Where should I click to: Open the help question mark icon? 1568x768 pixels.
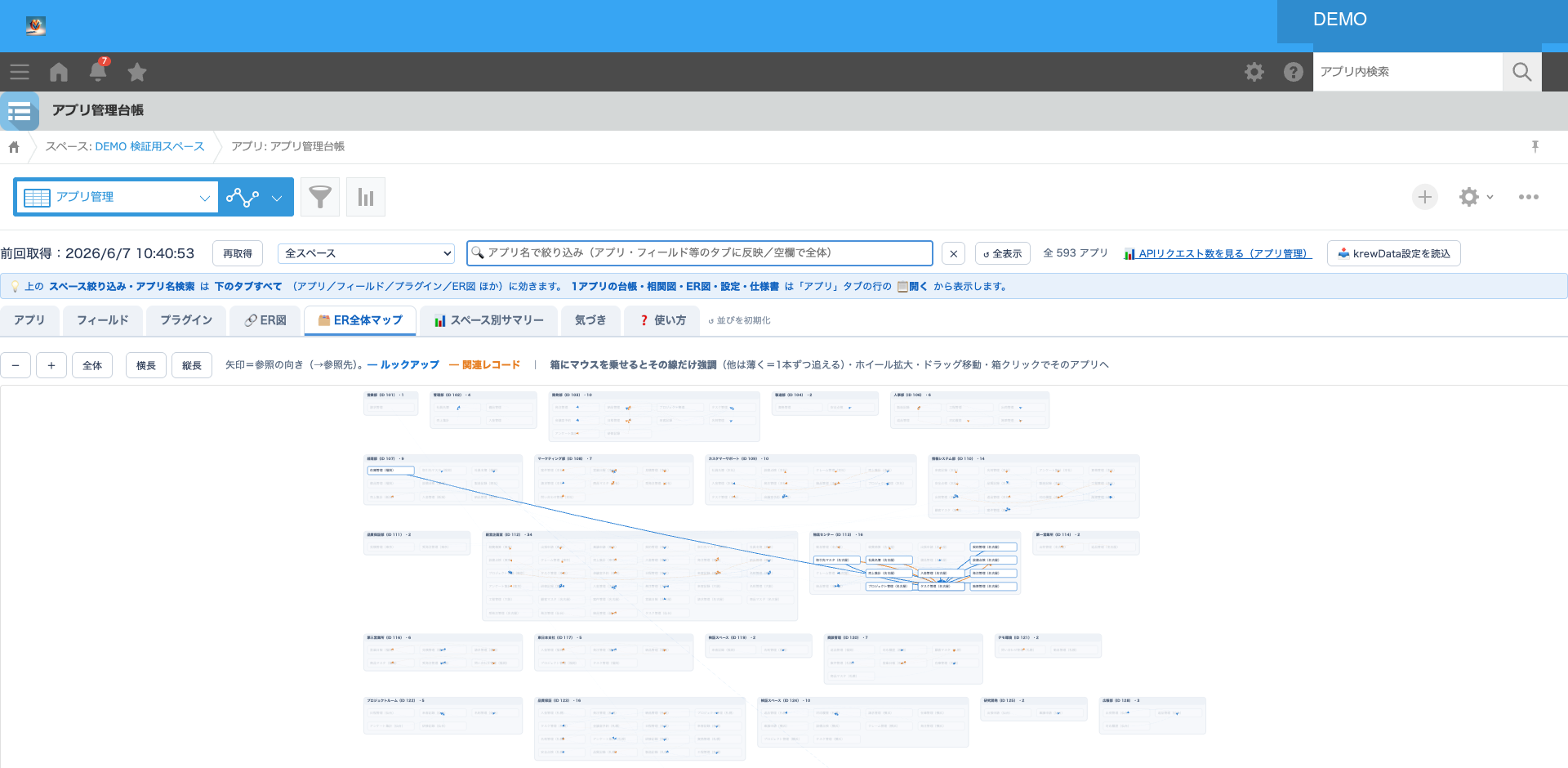(x=1294, y=72)
